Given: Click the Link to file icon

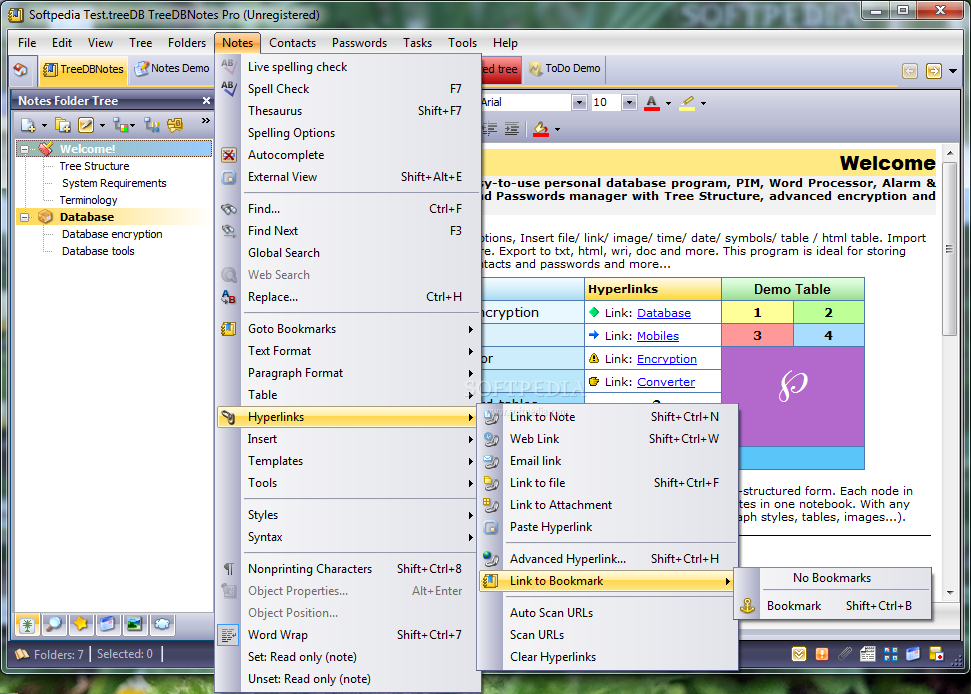Looking at the screenshot, I should click(x=491, y=483).
